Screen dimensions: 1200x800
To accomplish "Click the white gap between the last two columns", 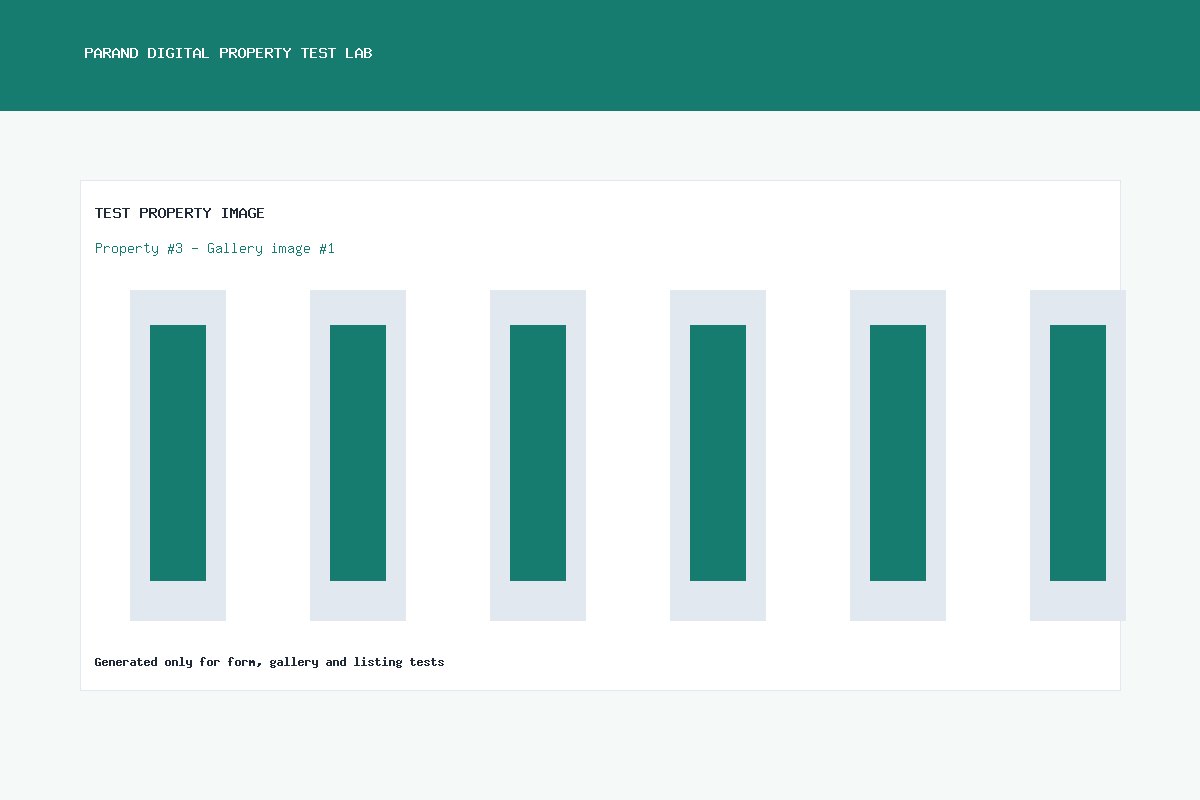I will click(988, 455).
